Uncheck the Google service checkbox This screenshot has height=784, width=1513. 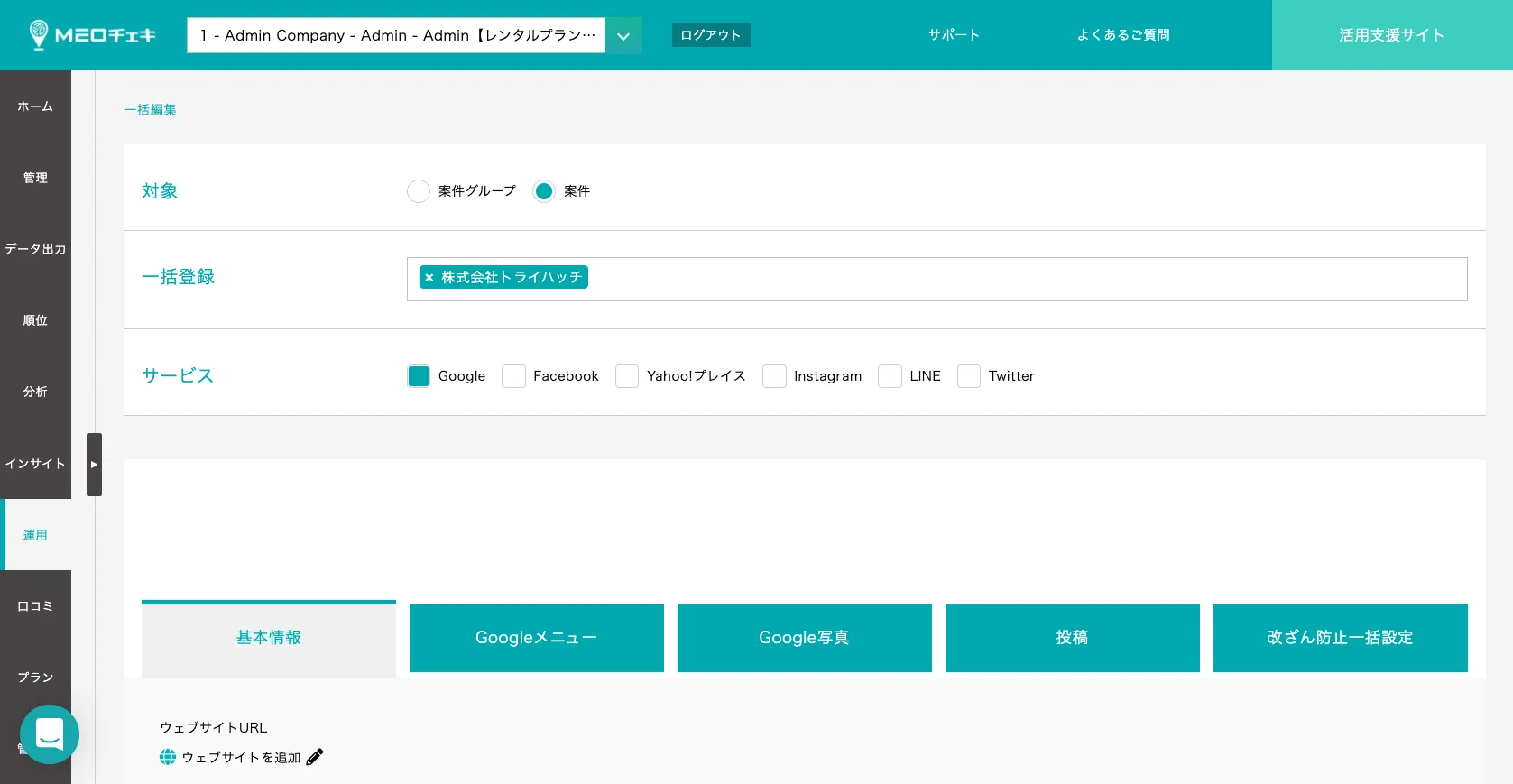[419, 376]
